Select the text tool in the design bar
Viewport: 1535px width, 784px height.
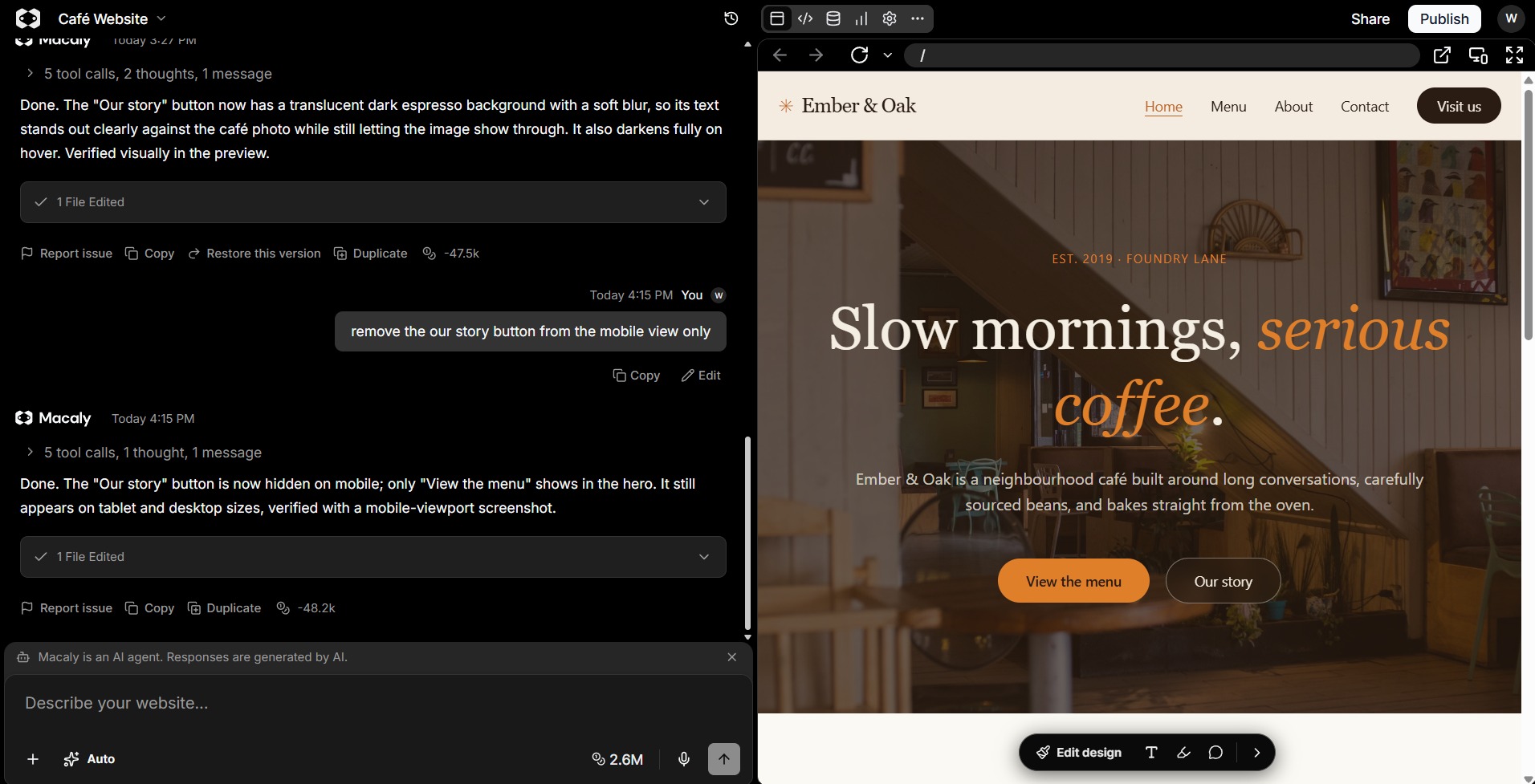1151,752
